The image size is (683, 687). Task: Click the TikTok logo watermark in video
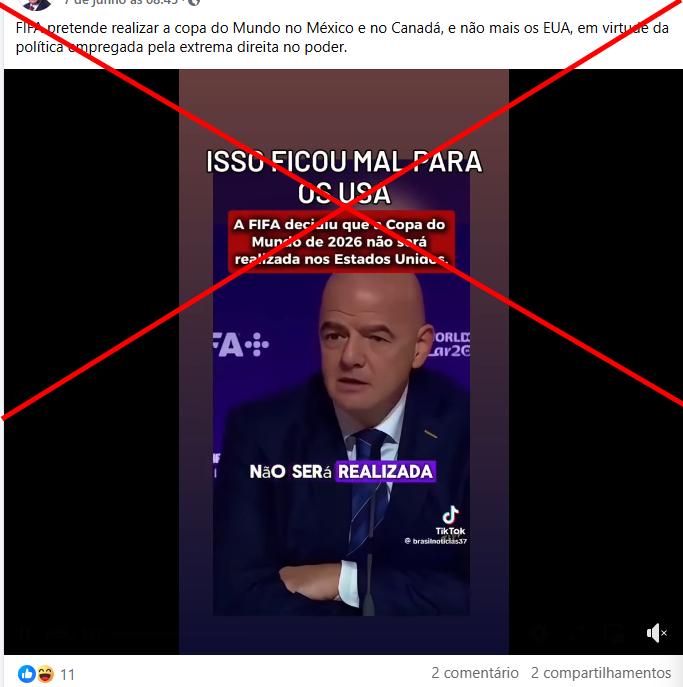(450, 521)
